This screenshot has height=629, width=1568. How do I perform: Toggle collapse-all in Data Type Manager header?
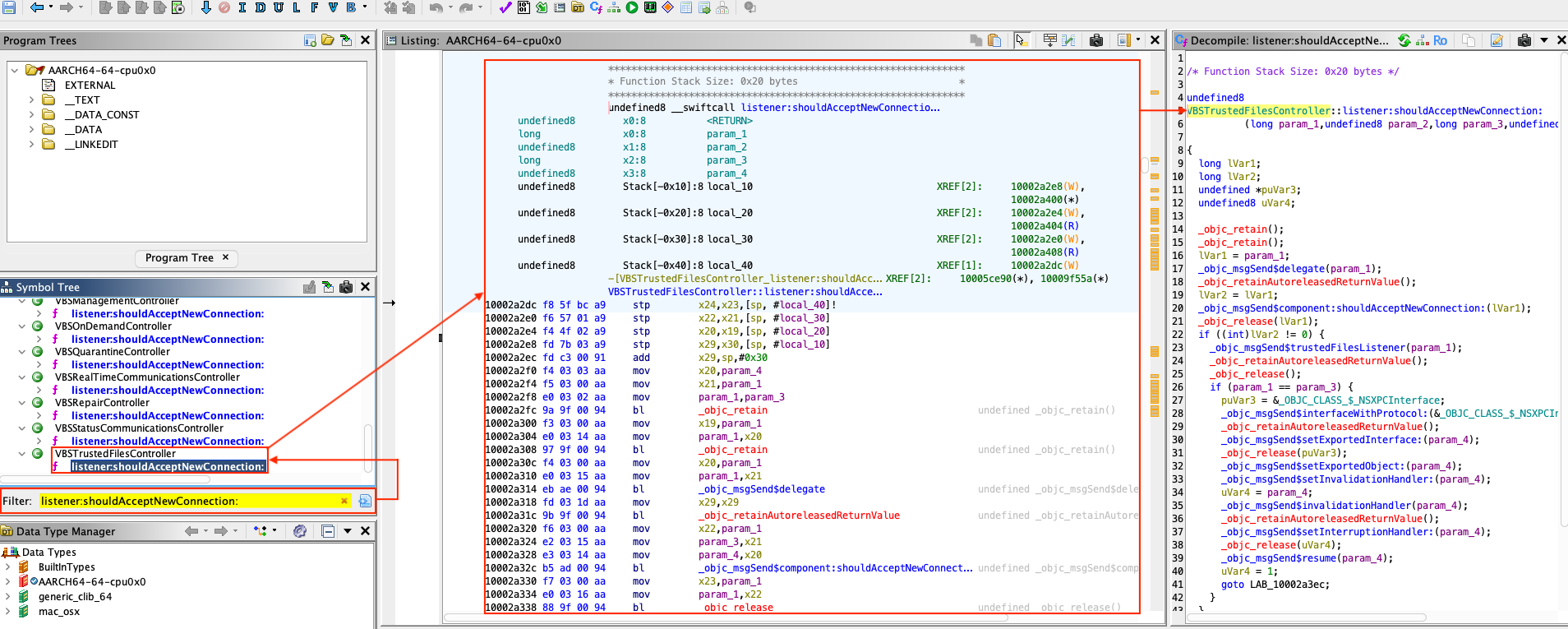328,531
